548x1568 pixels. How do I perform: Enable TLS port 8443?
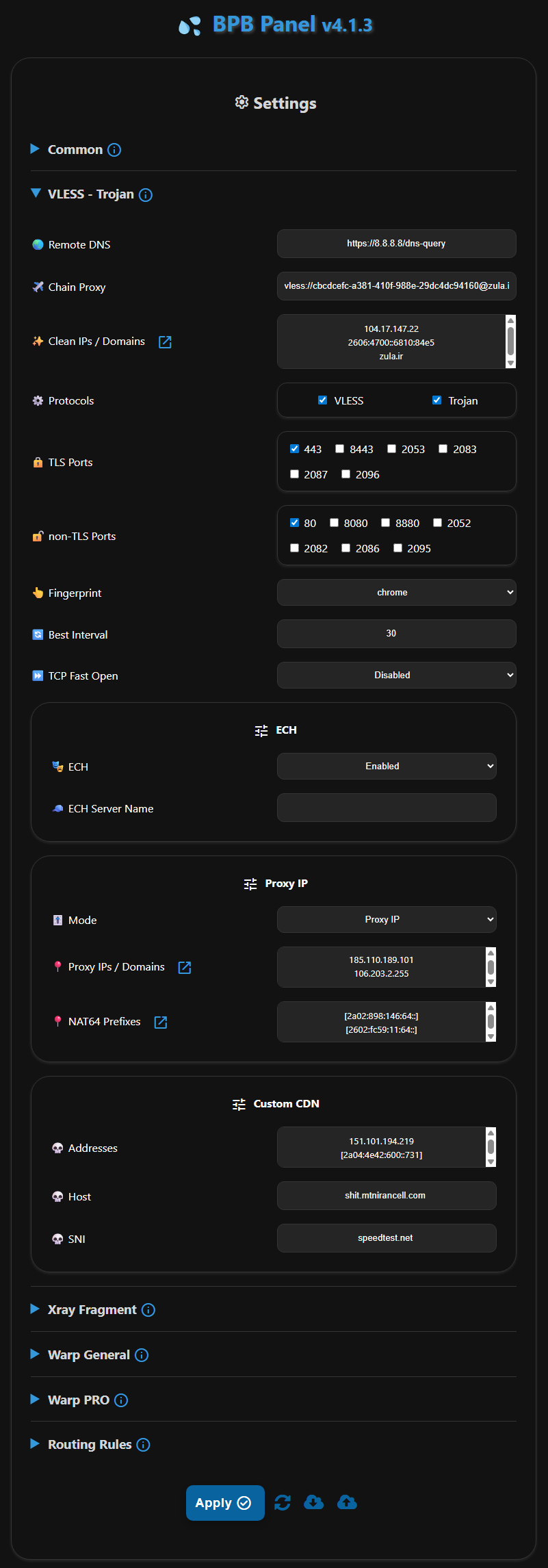[x=339, y=449]
